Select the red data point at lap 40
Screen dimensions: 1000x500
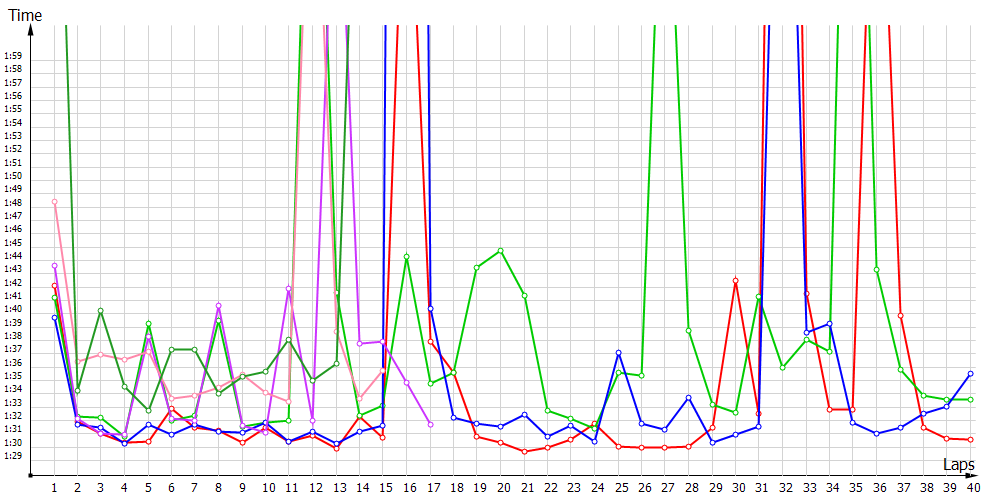pyautogui.click(x=971, y=440)
